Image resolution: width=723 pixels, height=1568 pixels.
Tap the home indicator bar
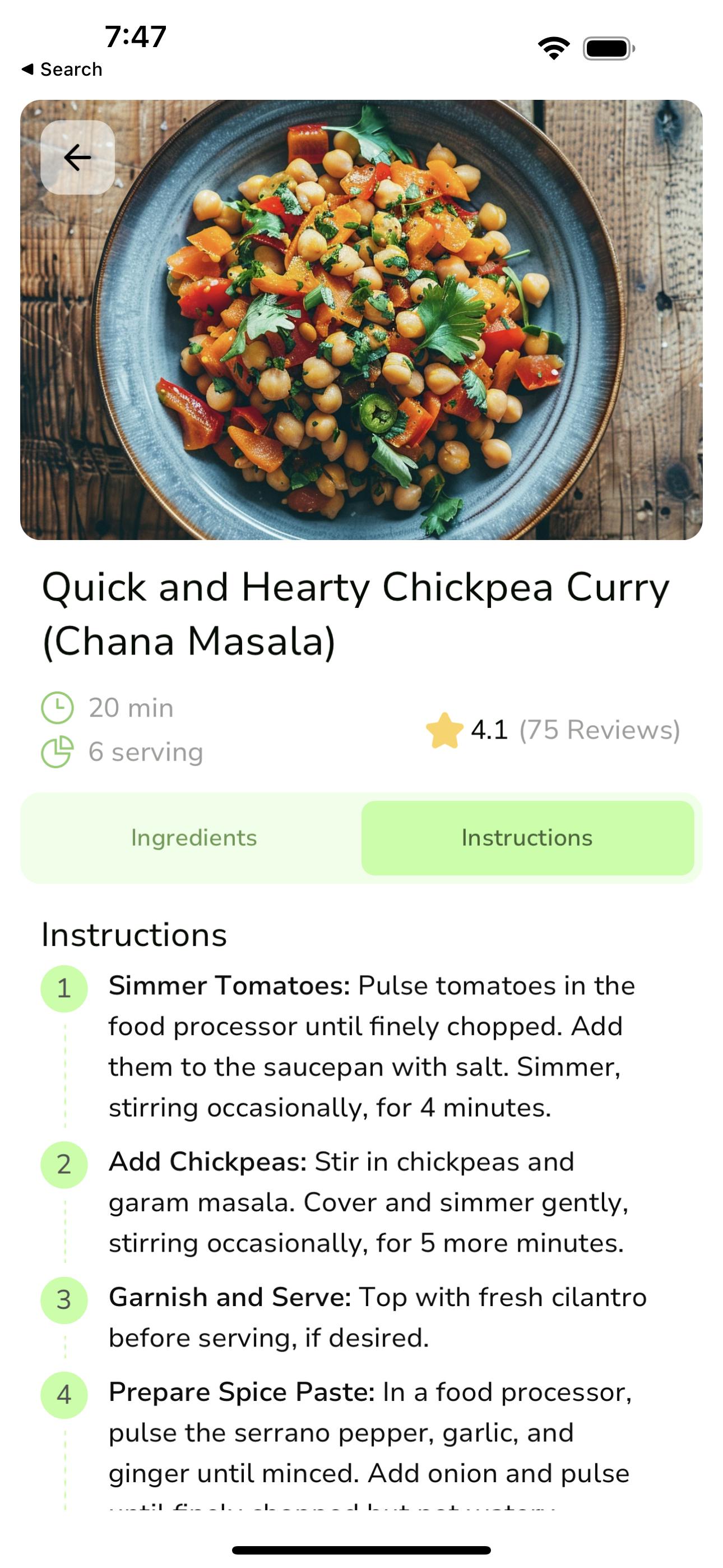point(361,1551)
